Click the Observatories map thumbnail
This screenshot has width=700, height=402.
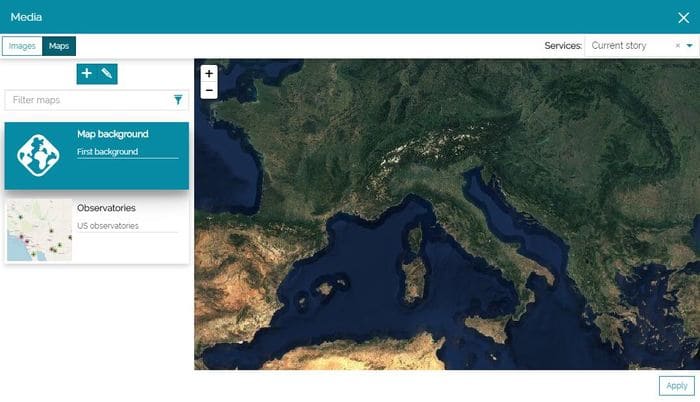coord(39,230)
